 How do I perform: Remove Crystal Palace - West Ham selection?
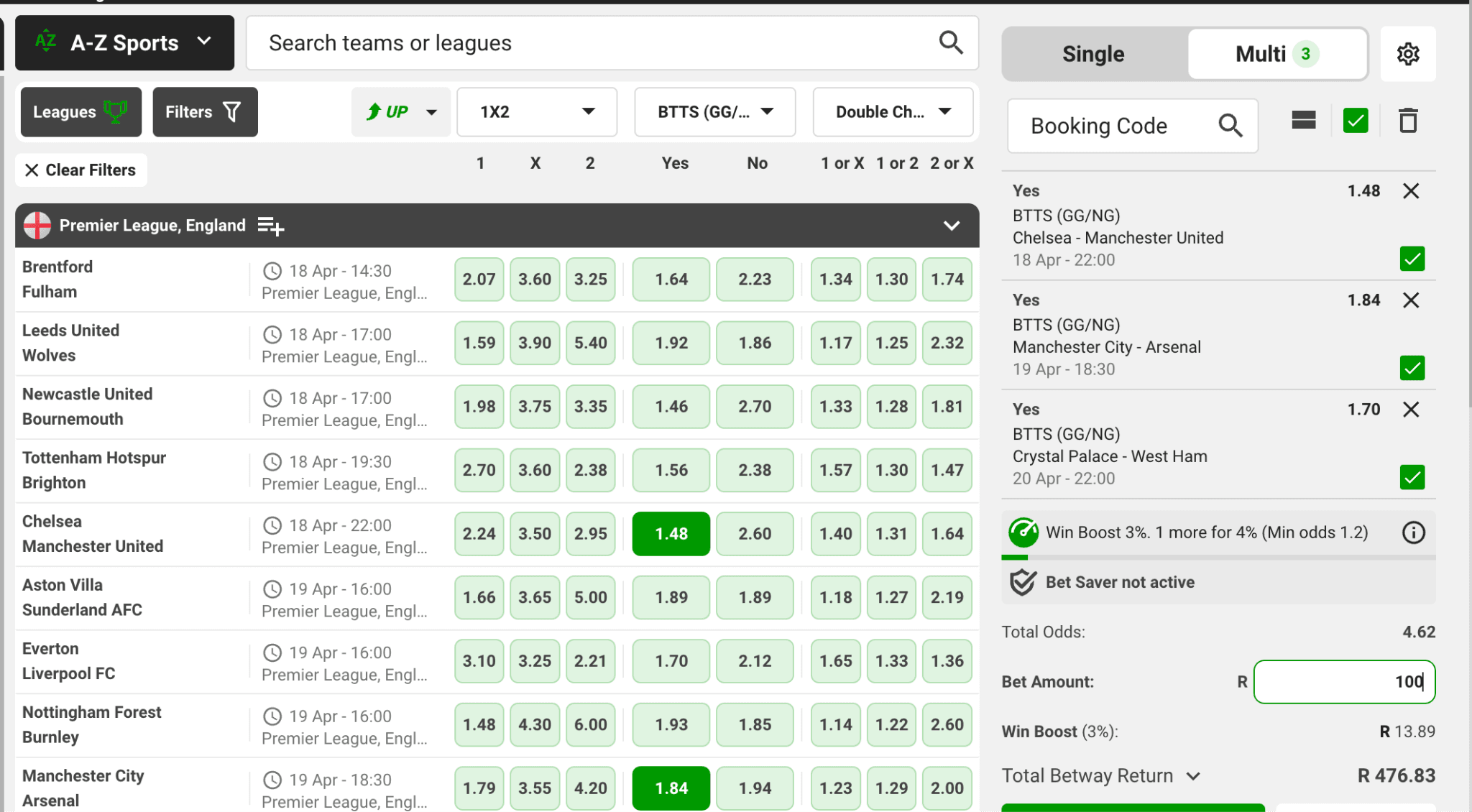(x=1411, y=410)
